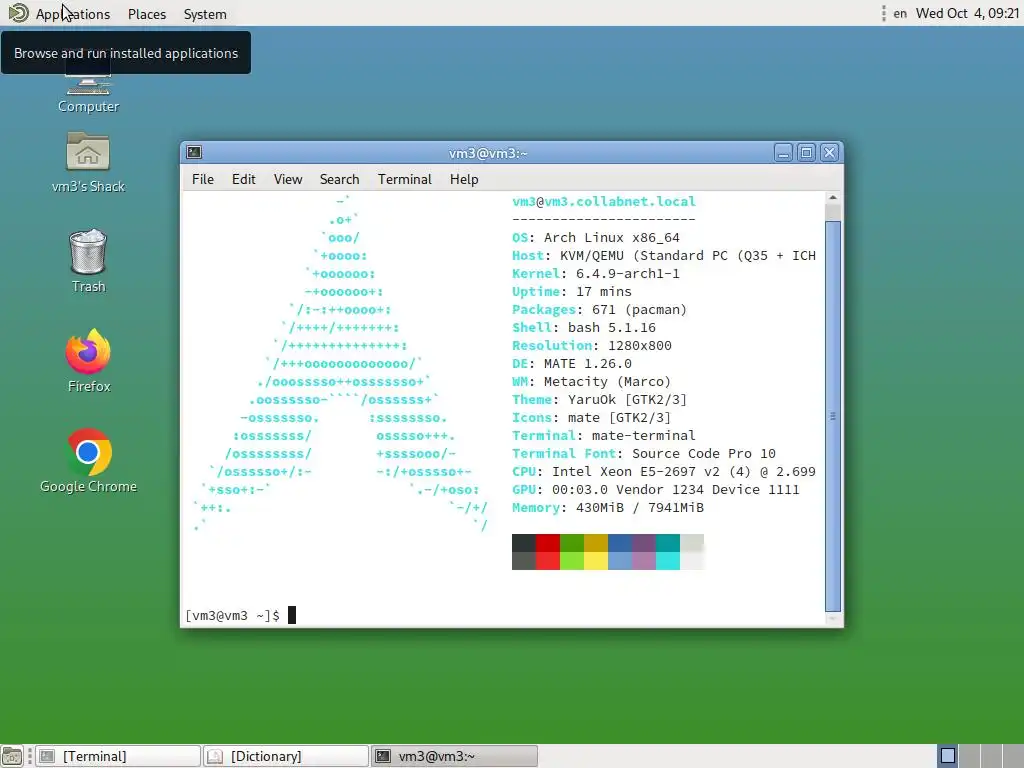The image size is (1024, 768).
Task: Click the 'CPU: Intel Xeon E5-2697 v2' line
Action: coord(664,472)
